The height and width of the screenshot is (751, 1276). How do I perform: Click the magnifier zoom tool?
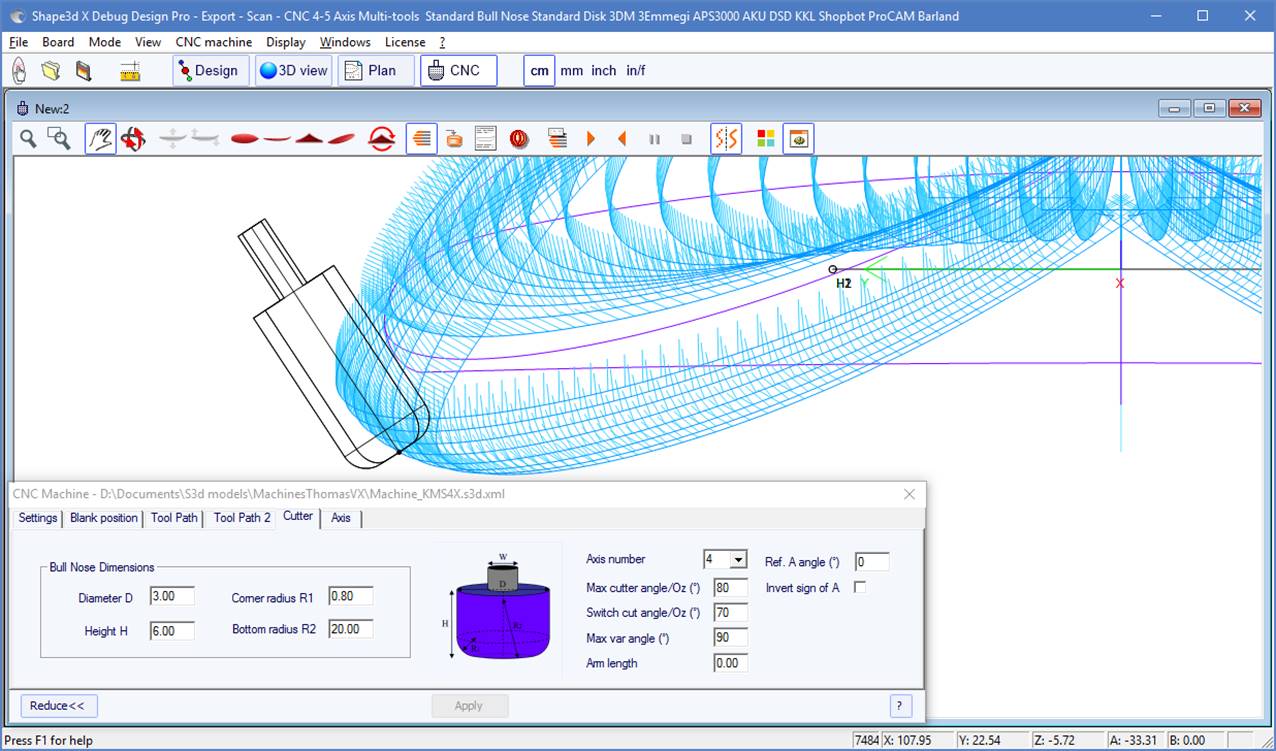(x=28, y=139)
